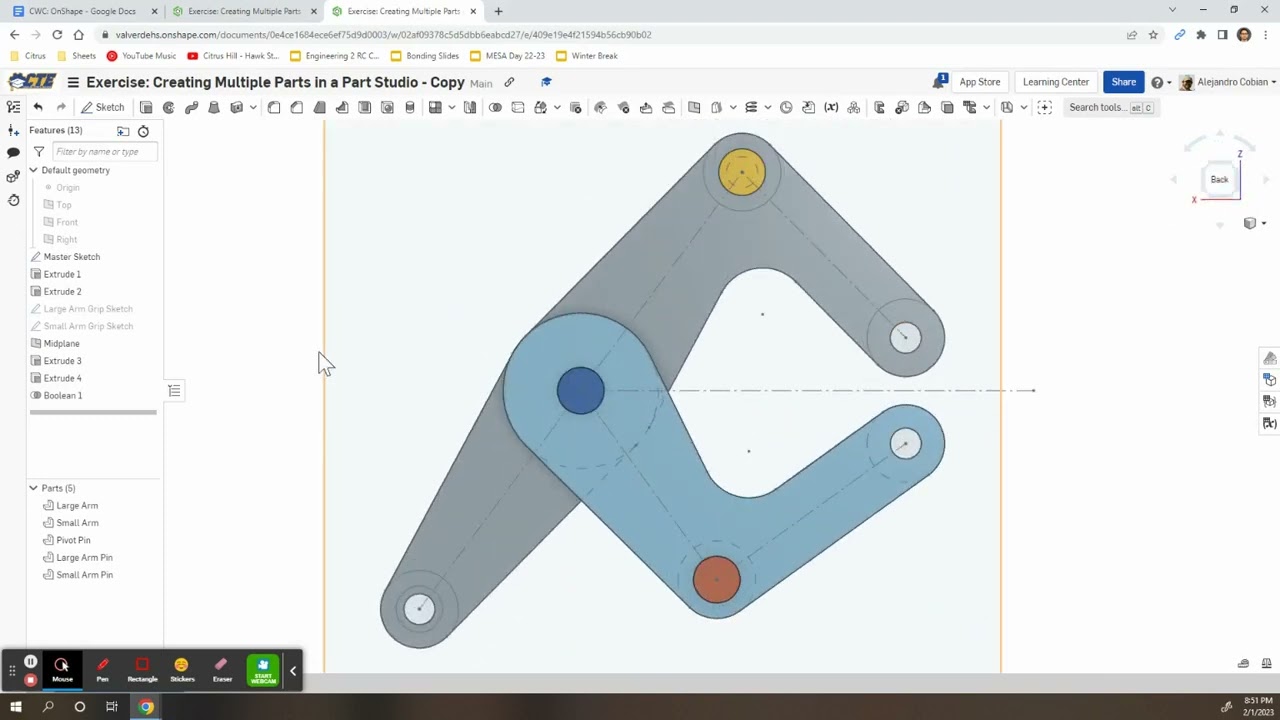Collapse the recording toolbar arrow

click(293, 671)
